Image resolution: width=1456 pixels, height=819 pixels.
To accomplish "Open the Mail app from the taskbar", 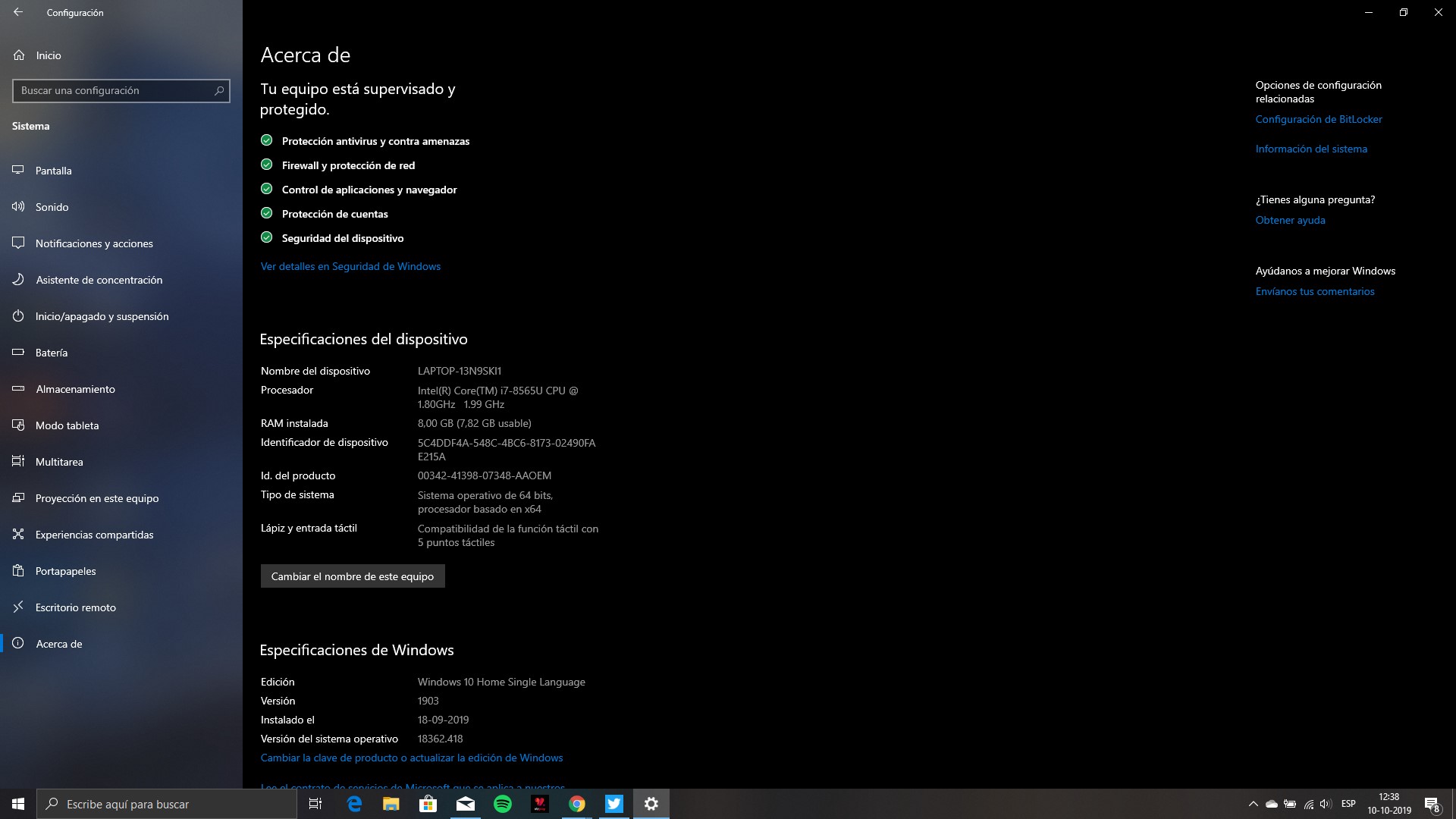I will 466,804.
